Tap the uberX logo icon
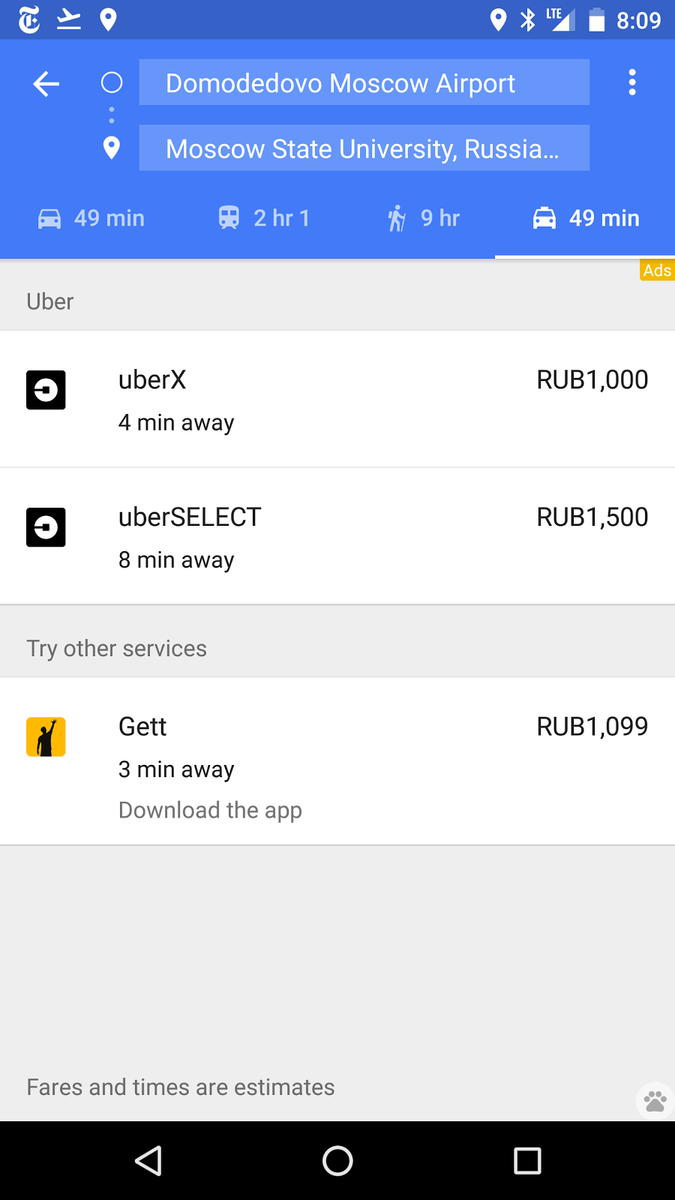The image size is (675, 1200). [46, 390]
